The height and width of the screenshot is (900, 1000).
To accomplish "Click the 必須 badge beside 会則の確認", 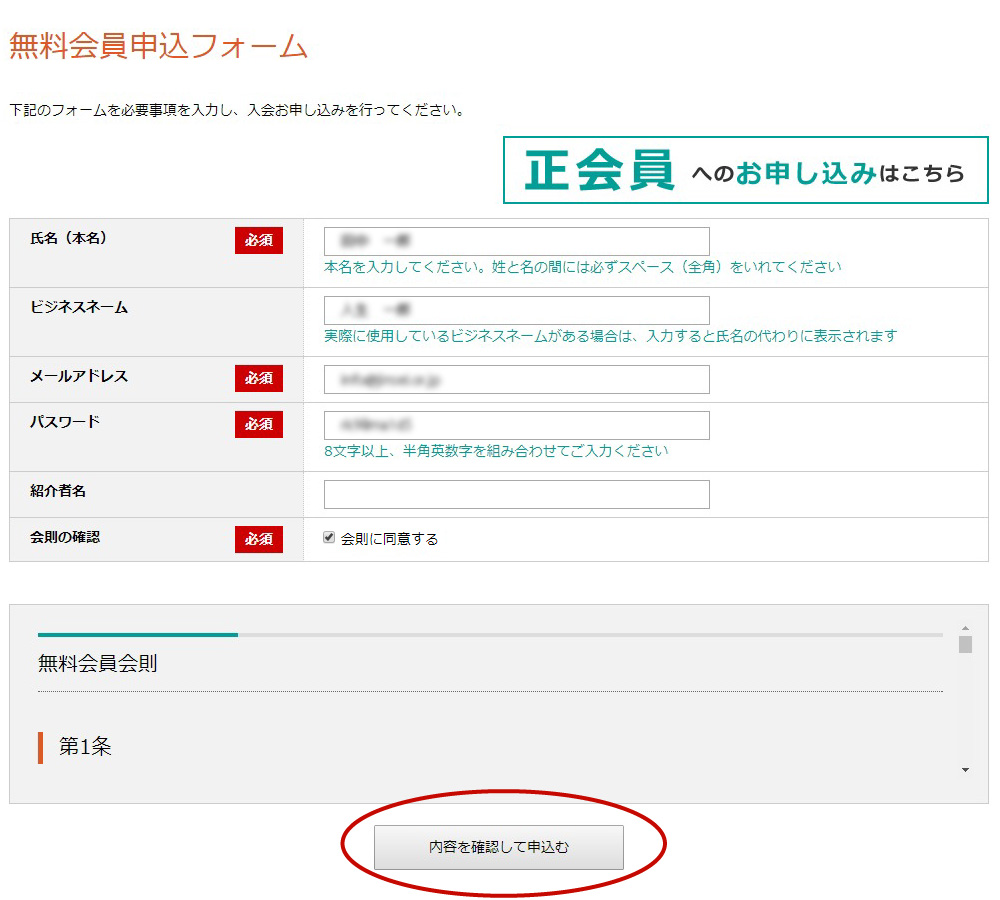I will (x=259, y=539).
